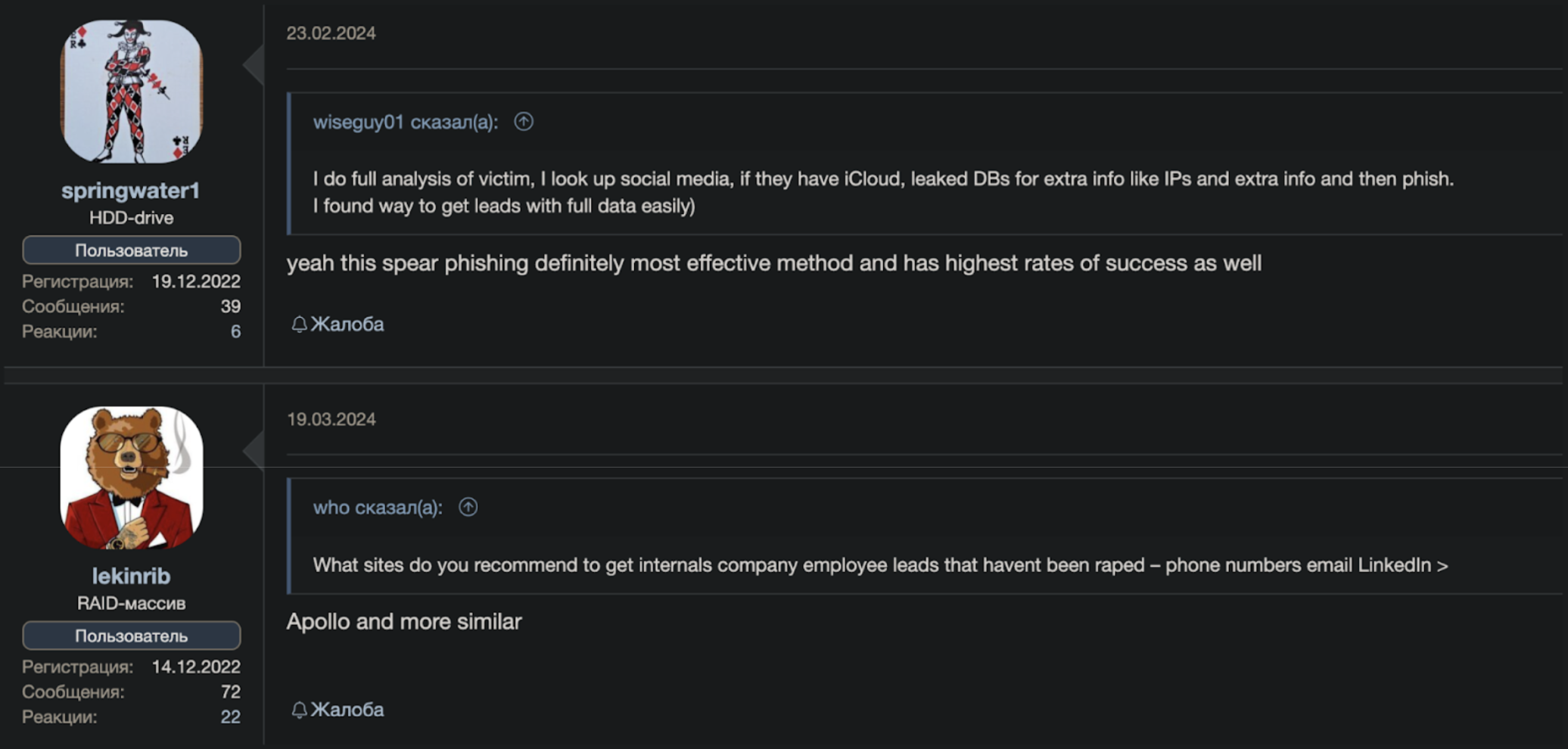The height and width of the screenshot is (749, 1568).
Task: Expand the quoted wiseguy01 message block
Action: [925, 163]
